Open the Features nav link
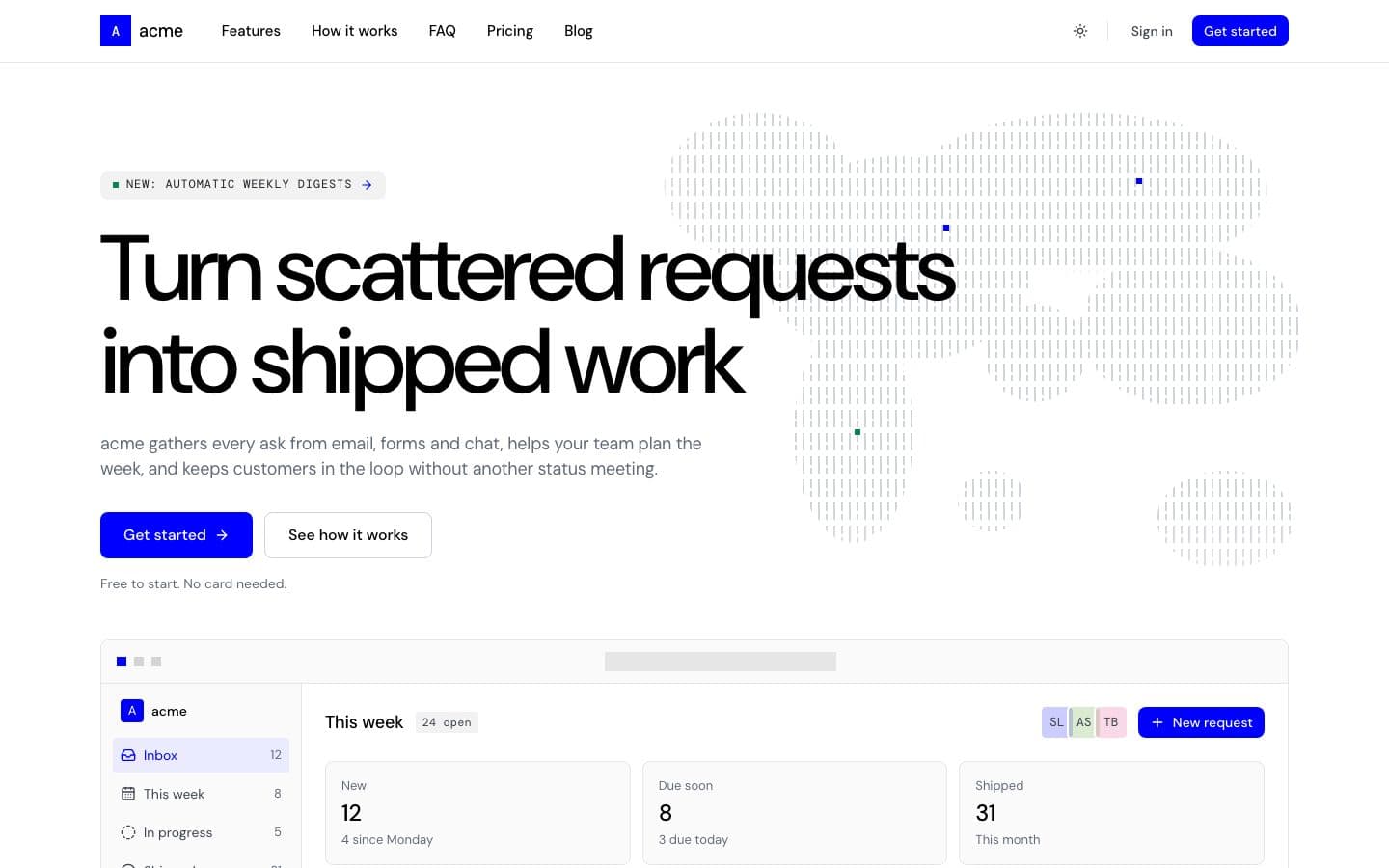 (251, 31)
